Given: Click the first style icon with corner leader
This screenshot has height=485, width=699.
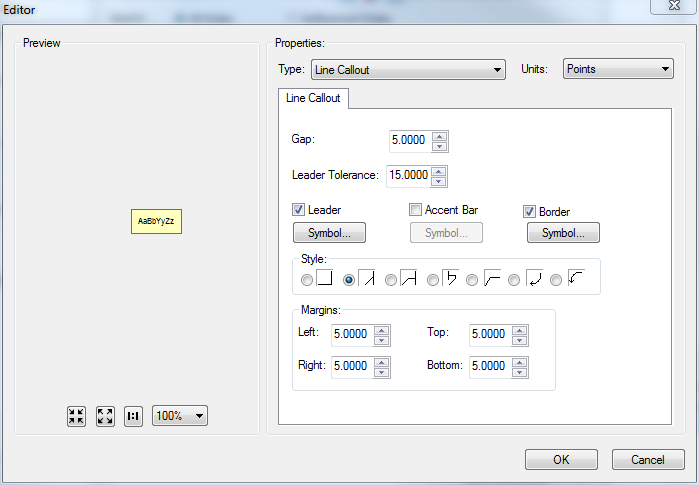Looking at the screenshot, I should [325, 277].
